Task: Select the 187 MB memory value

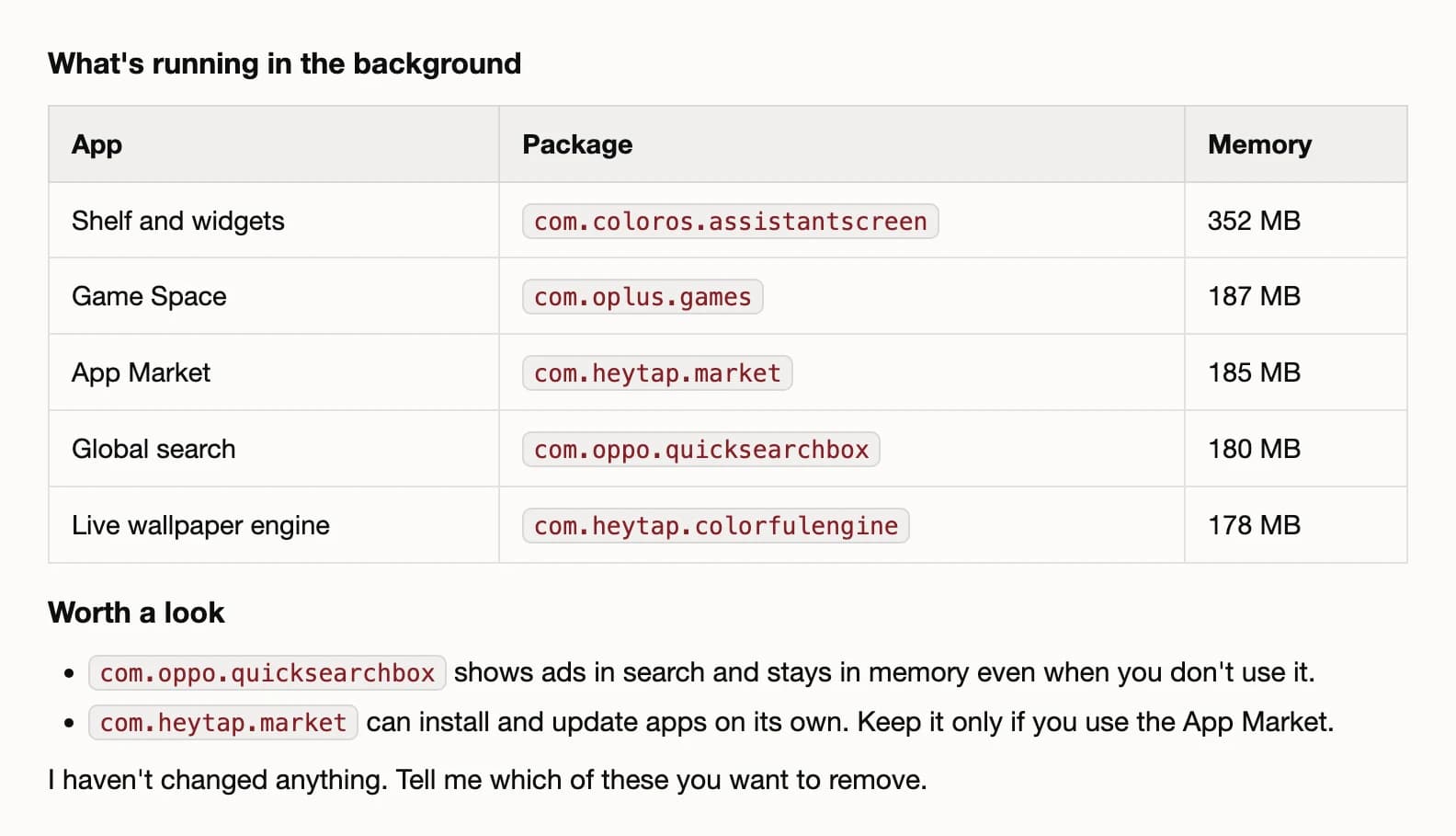Action: (1254, 296)
